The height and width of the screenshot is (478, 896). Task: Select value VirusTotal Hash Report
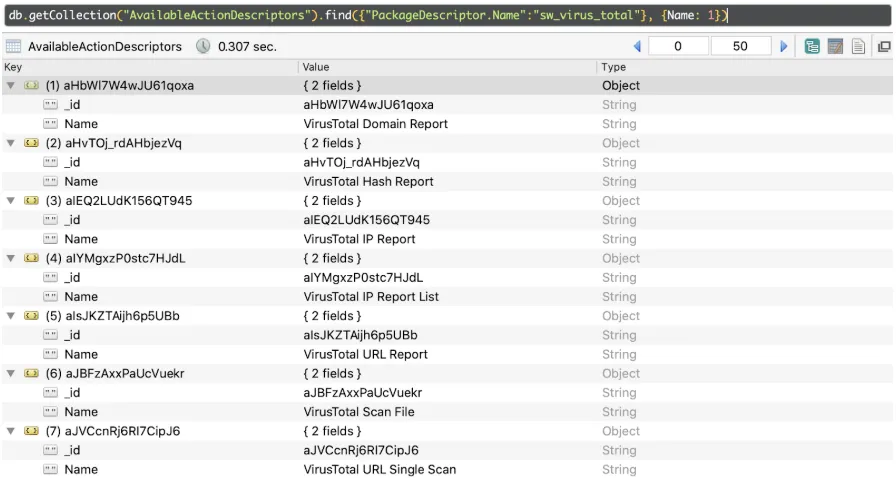[368, 182]
